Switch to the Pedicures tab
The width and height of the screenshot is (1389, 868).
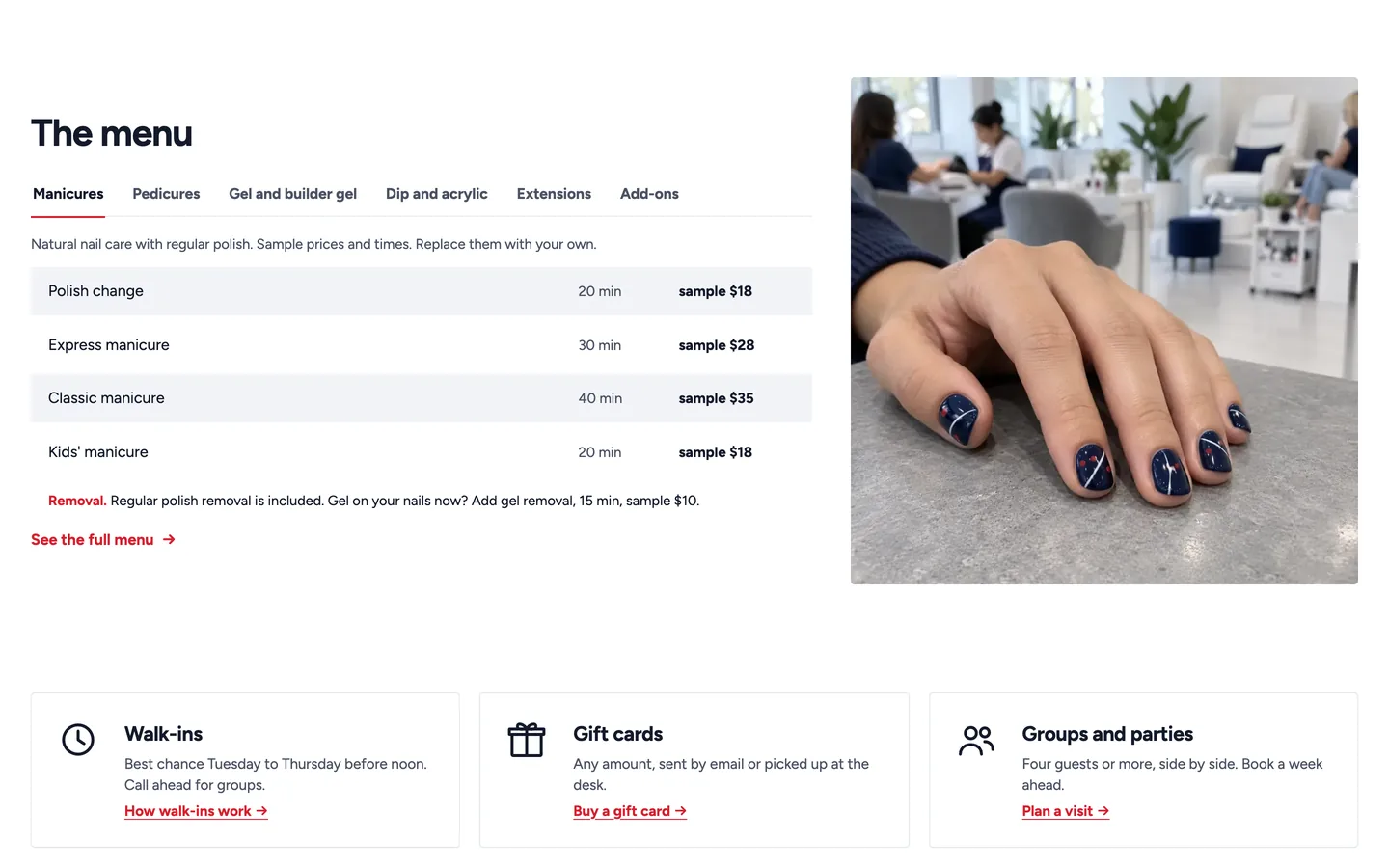166,194
